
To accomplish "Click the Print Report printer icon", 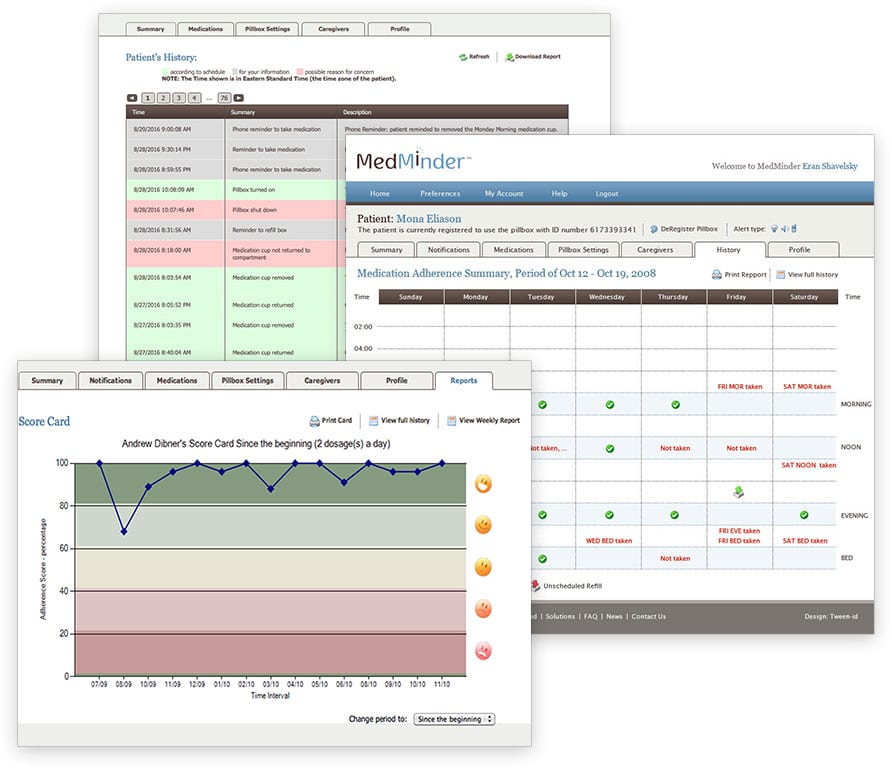I will tap(717, 275).
